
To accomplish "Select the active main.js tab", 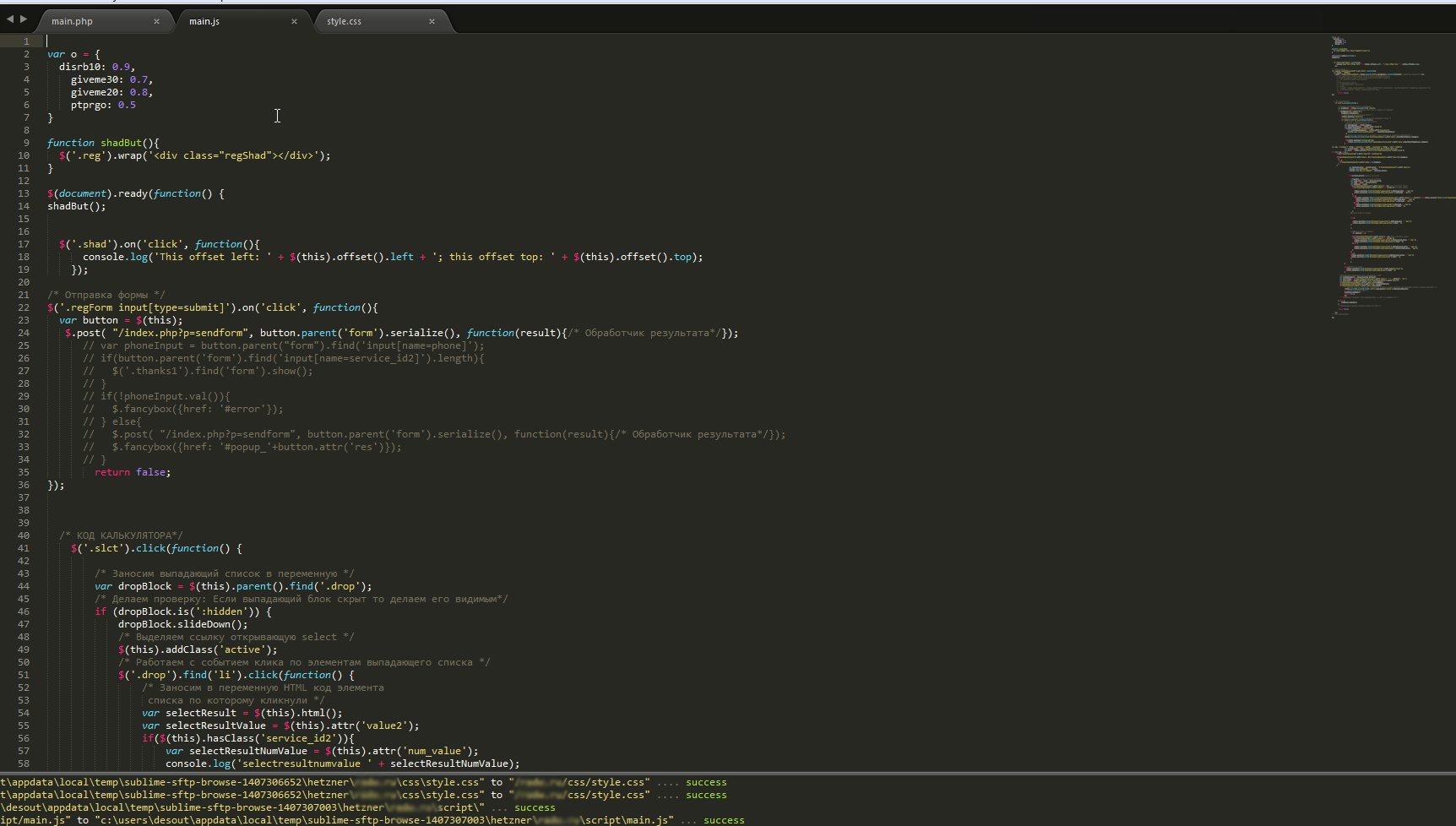I will (x=204, y=21).
